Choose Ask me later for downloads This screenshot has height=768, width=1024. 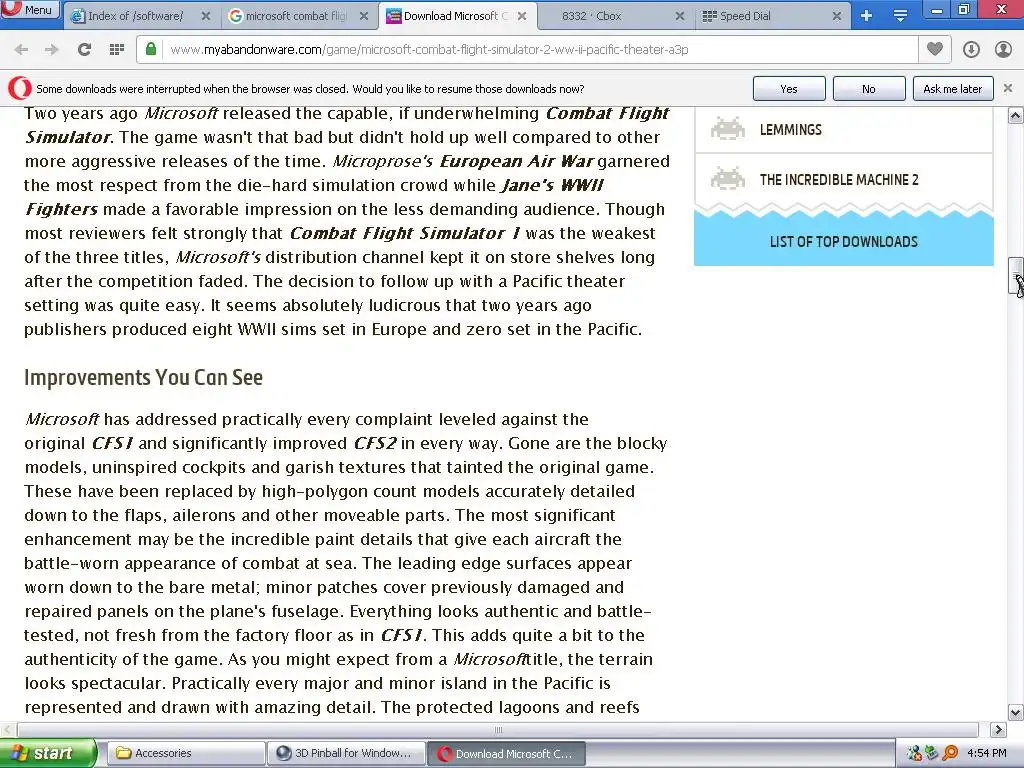pyautogui.click(x=953, y=89)
